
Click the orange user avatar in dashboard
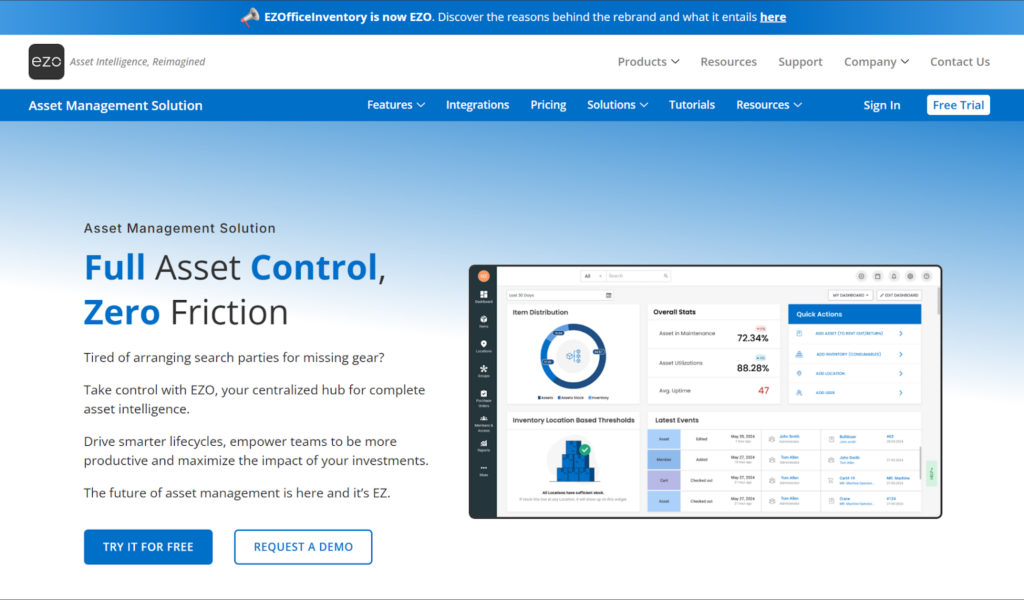484,276
